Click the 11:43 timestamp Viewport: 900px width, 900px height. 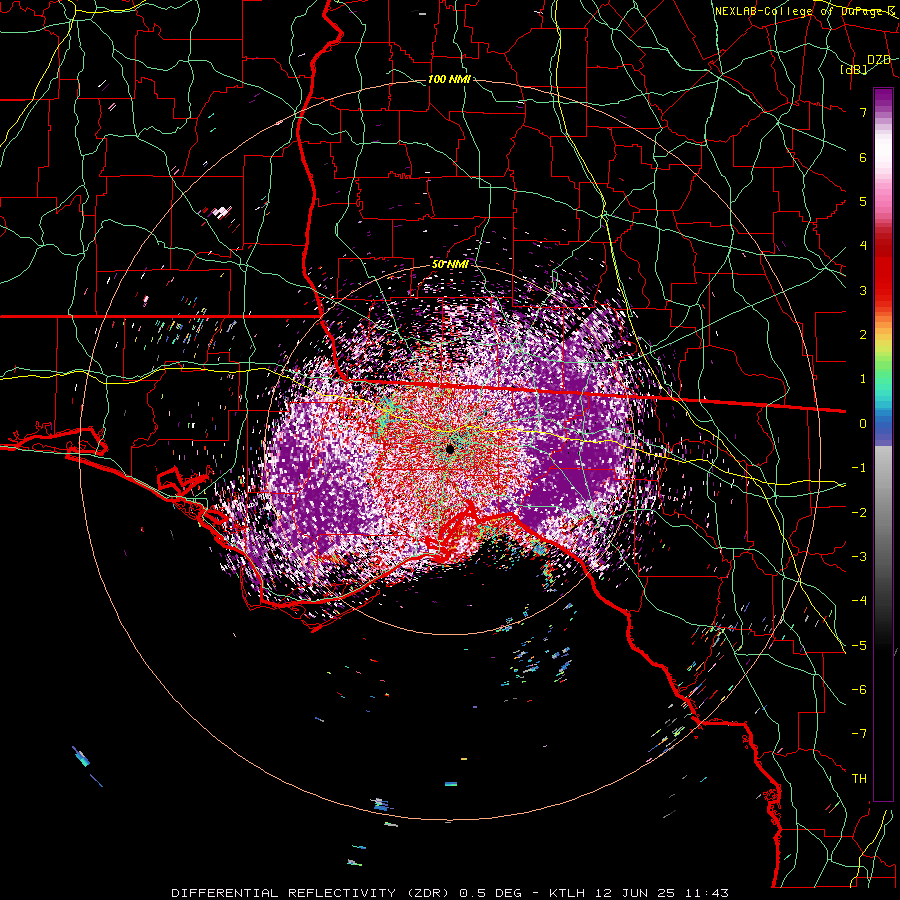pyautogui.click(x=708, y=893)
